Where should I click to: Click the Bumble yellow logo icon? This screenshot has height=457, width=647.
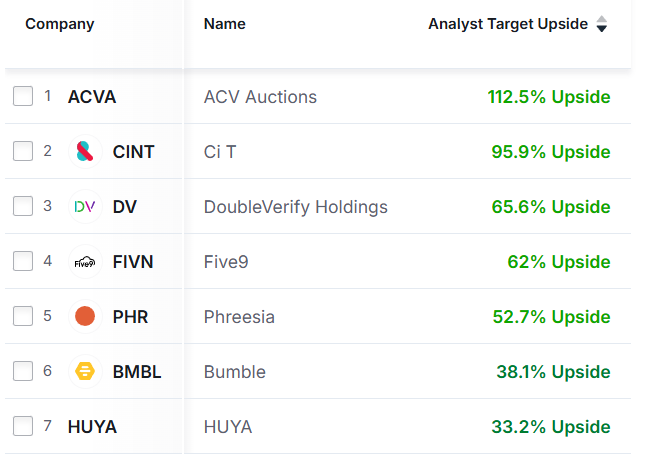(86, 372)
